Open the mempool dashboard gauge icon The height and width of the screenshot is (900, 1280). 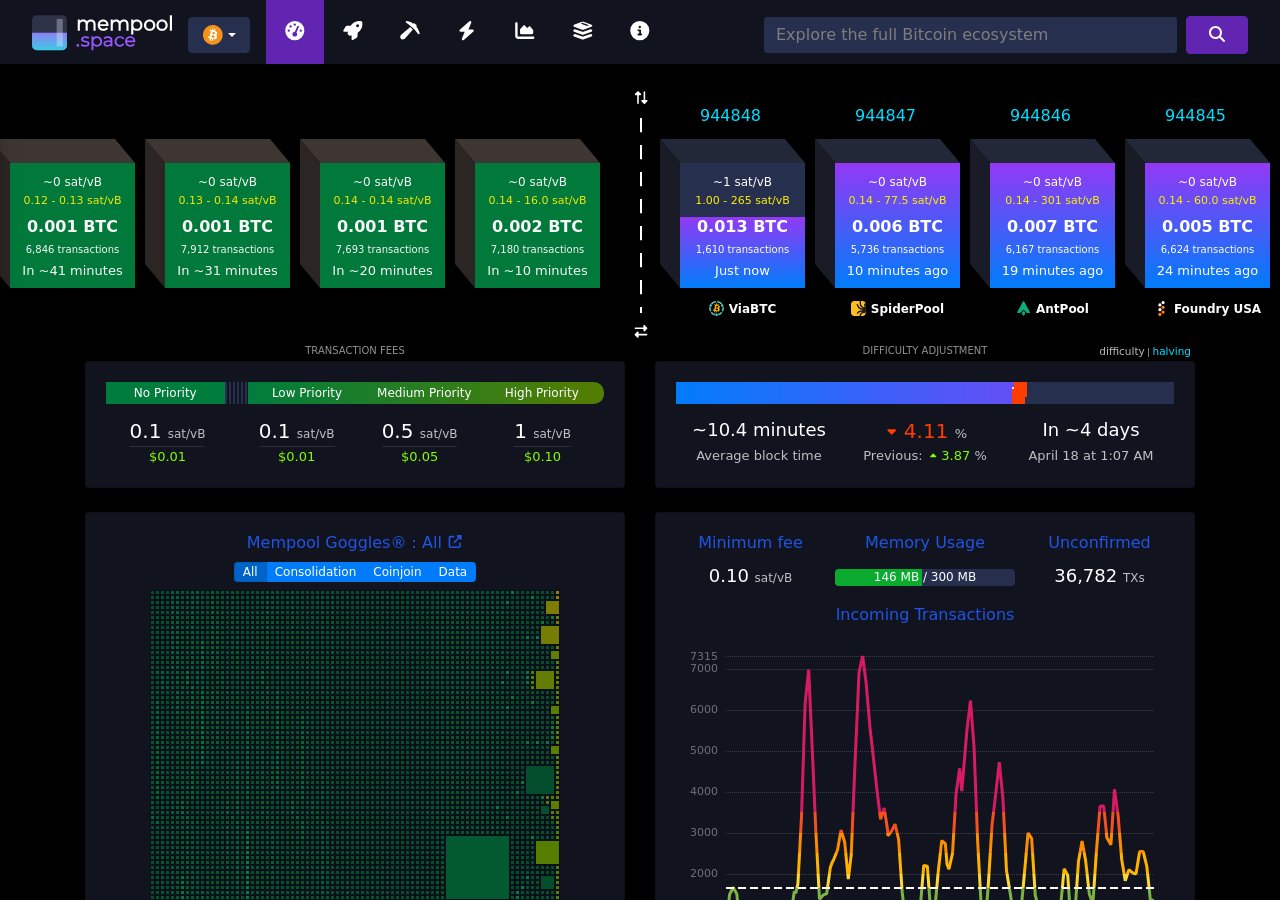click(295, 31)
